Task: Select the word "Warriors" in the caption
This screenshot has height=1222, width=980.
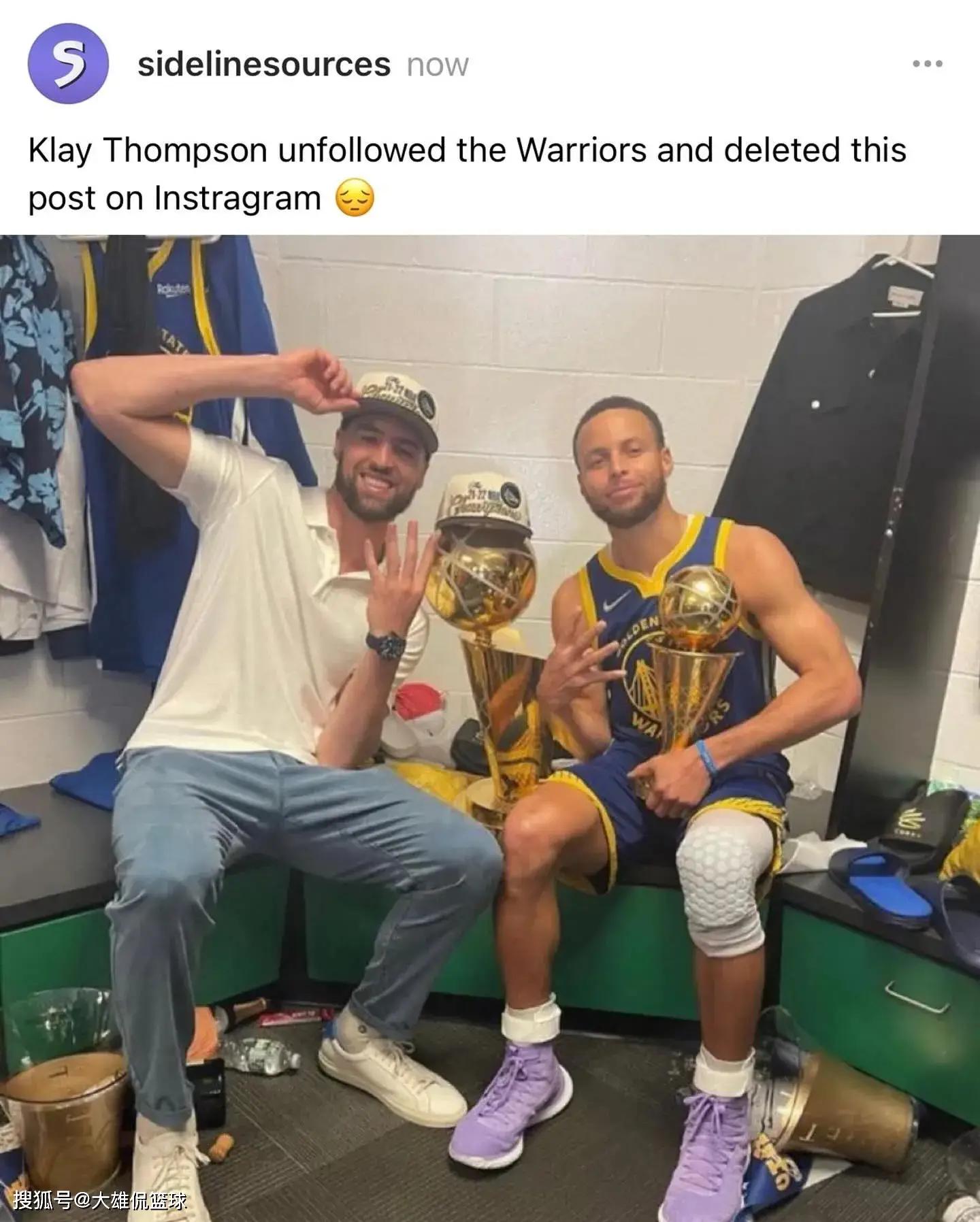Action: [x=582, y=150]
